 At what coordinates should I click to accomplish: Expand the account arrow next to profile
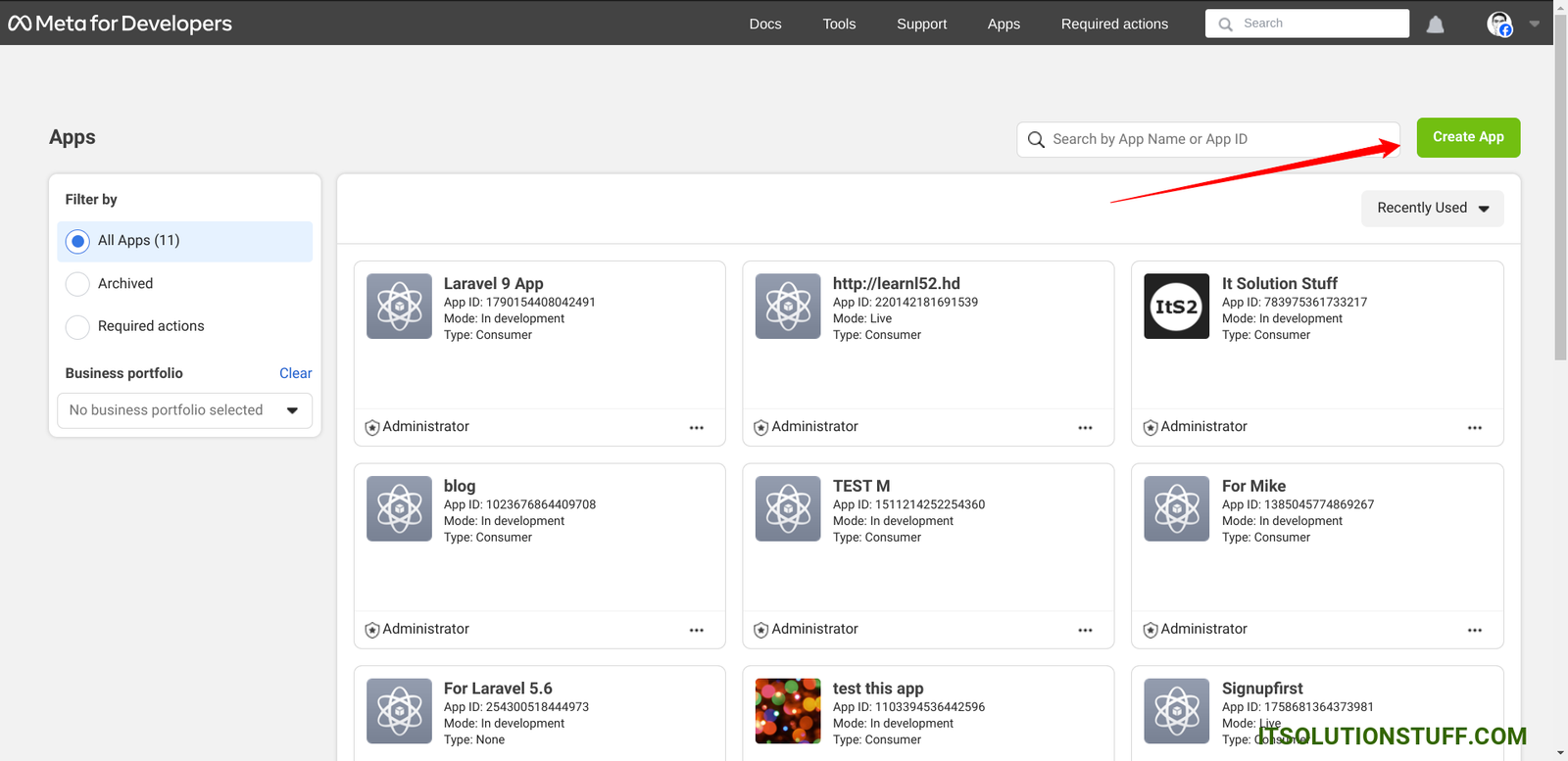tap(1534, 24)
